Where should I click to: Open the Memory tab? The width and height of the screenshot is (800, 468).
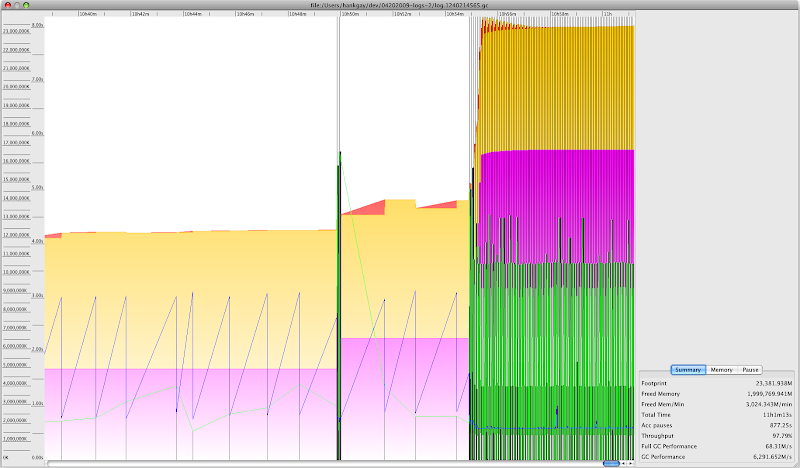[720, 370]
